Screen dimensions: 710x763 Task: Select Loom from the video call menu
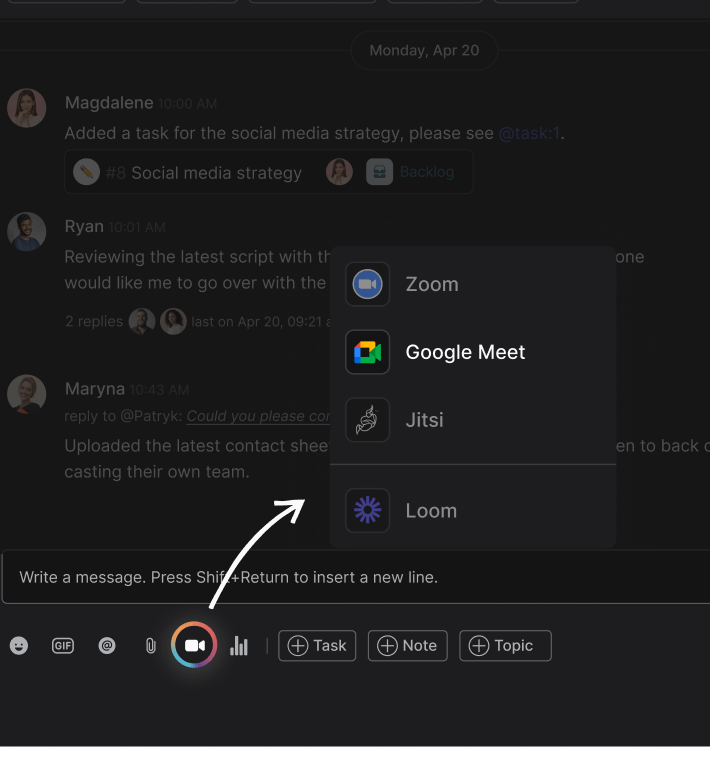pyautogui.click(x=473, y=510)
